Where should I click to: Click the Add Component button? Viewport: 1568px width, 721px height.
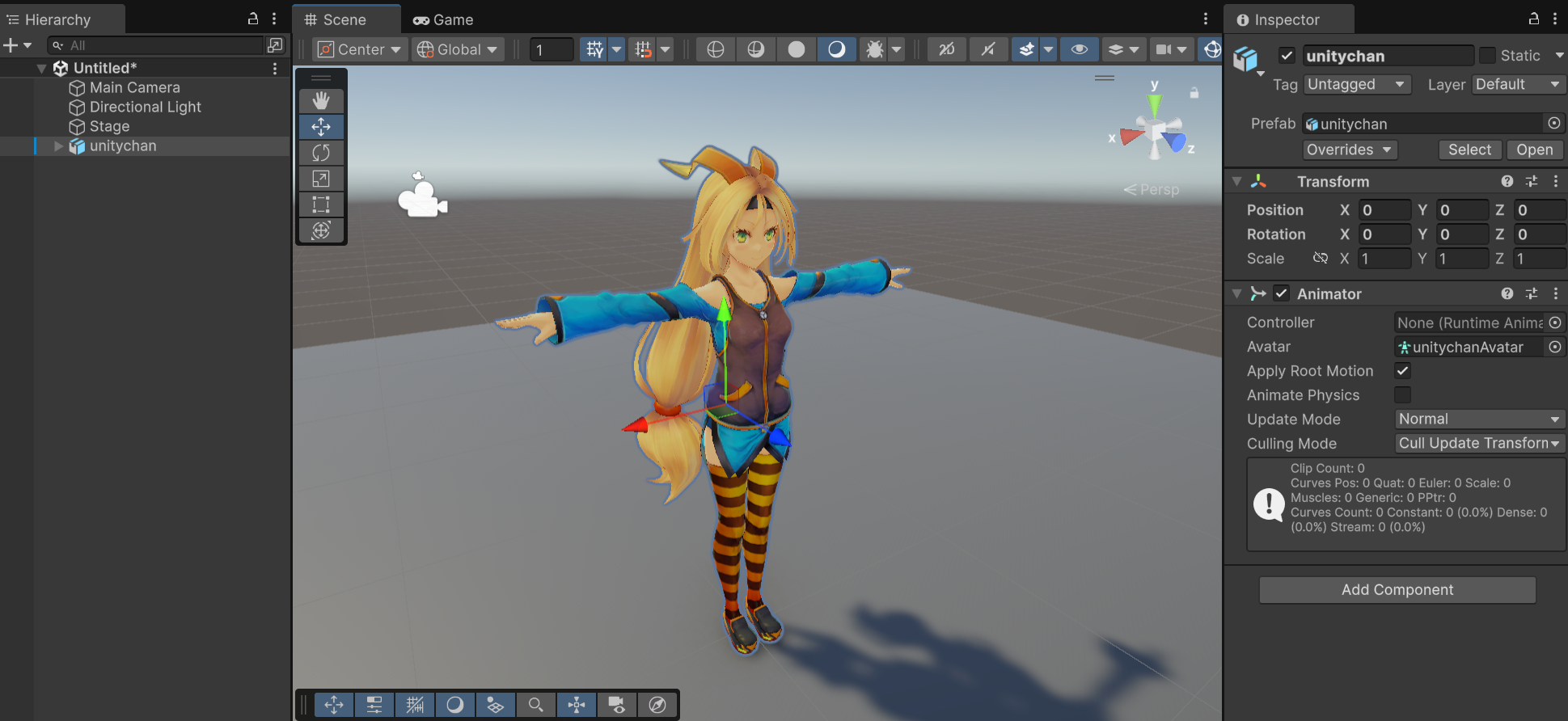1397,590
